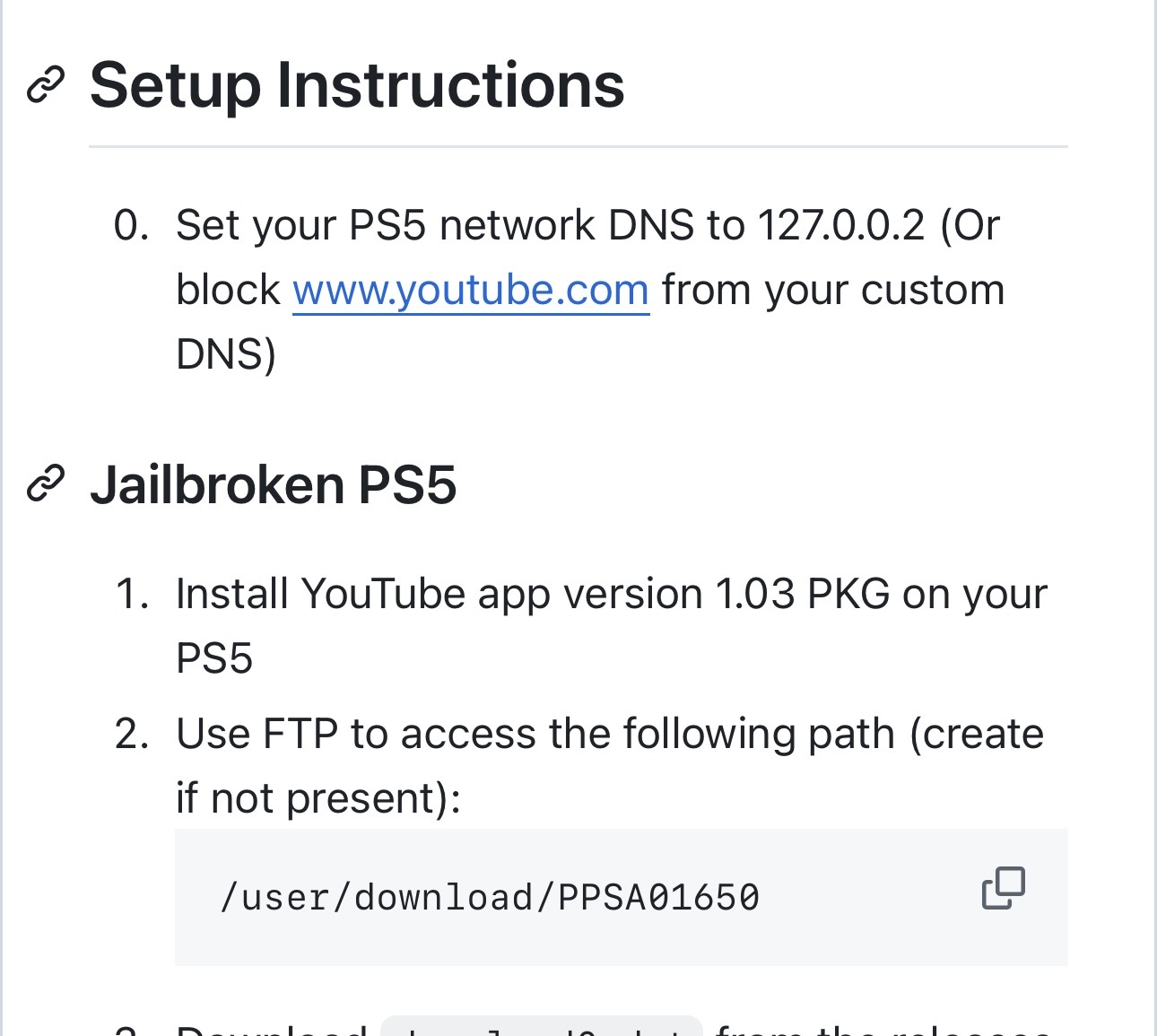Click the "if not present):" text line
The image size is (1157, 1036).
click(318, 798)
